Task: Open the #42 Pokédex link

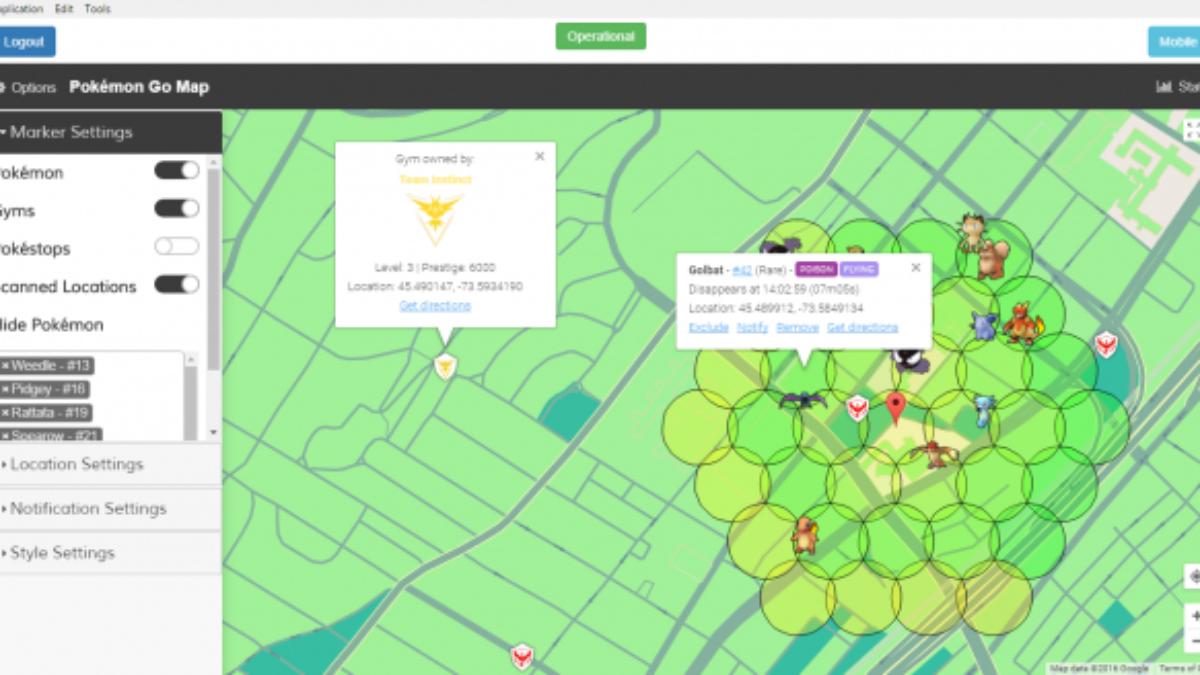Action: click(742, 270)
